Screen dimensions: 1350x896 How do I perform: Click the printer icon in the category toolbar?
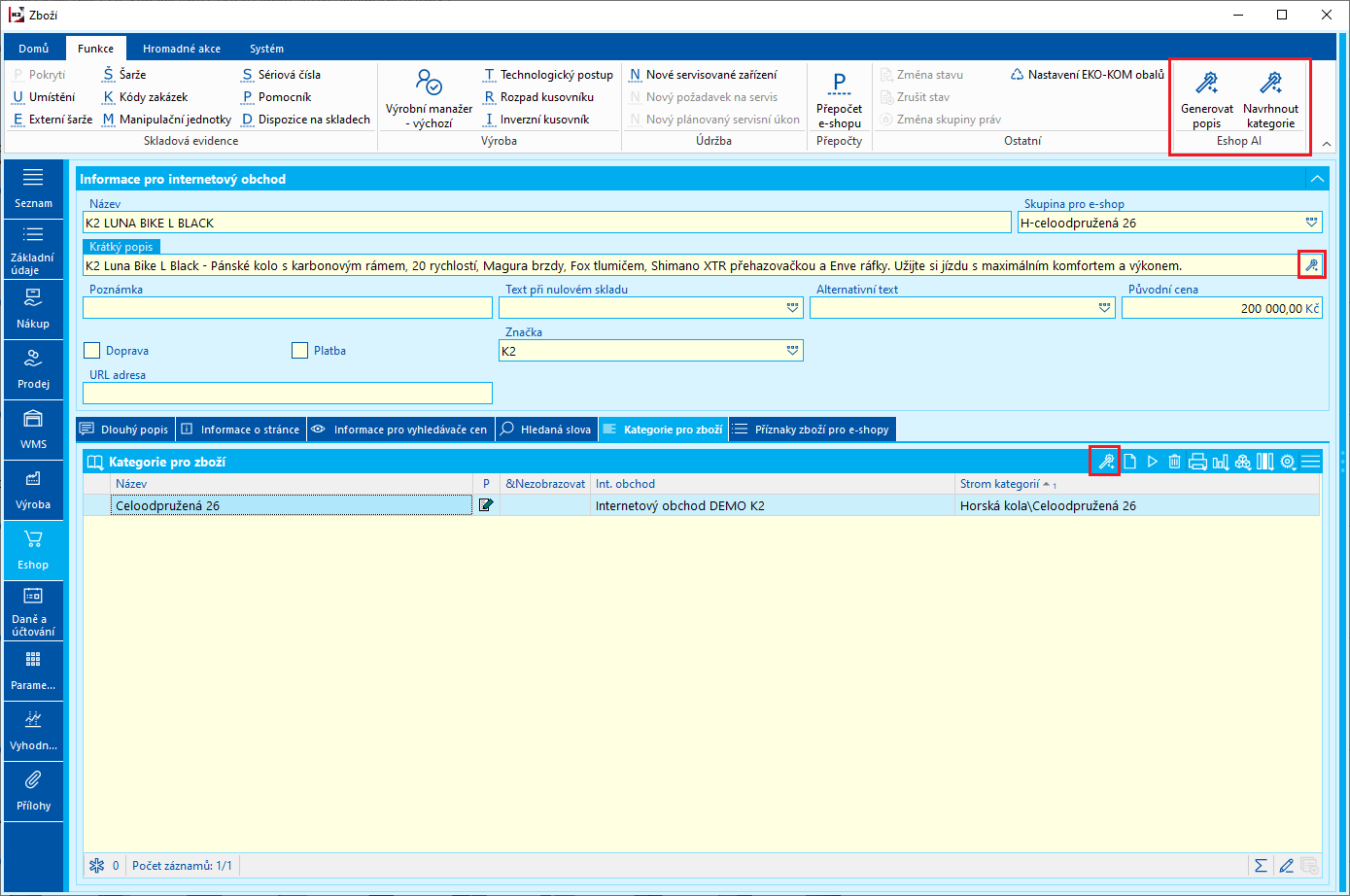pos(1197,462)
